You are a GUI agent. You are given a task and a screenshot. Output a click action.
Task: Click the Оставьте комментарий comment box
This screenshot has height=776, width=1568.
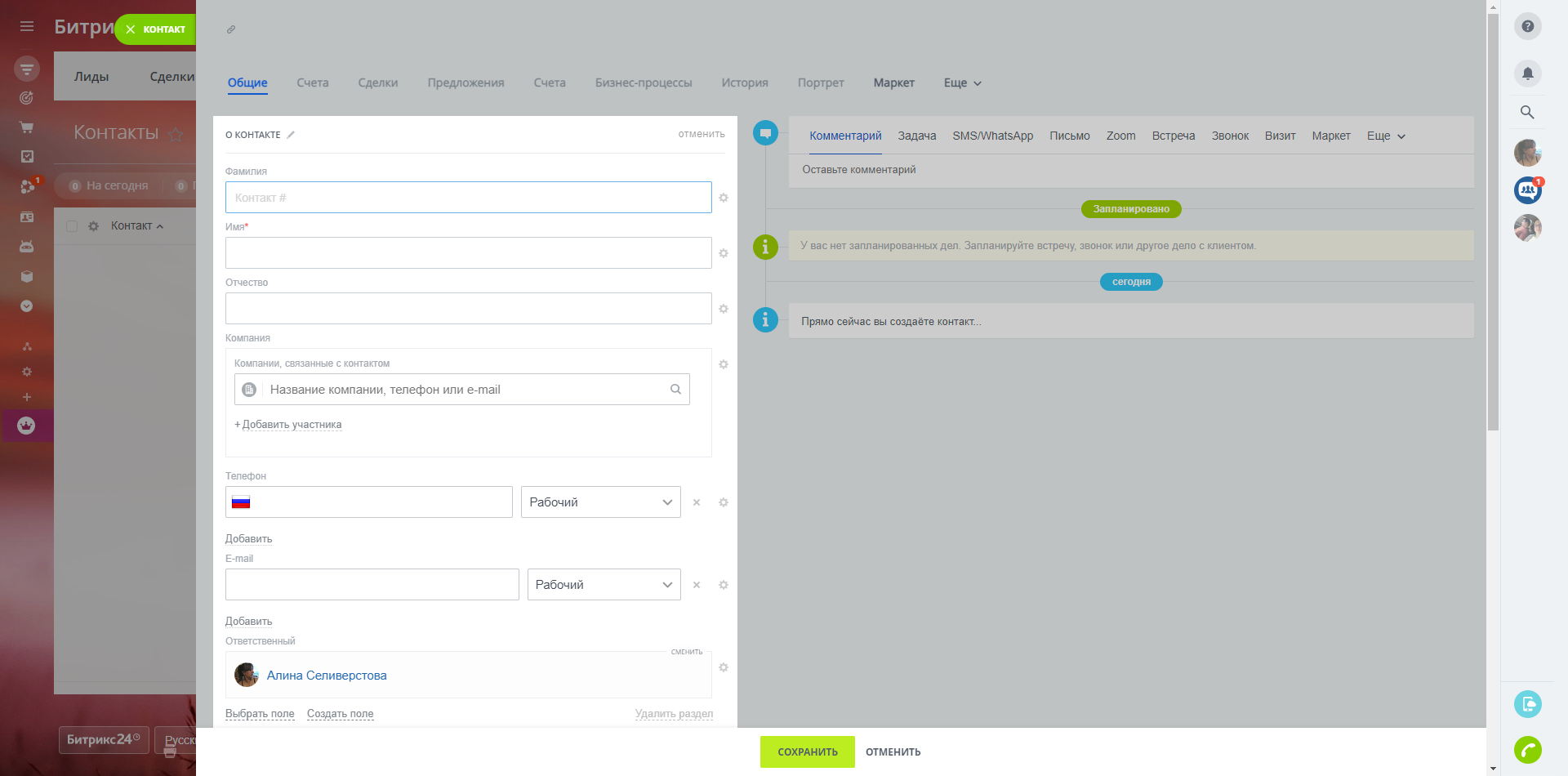[x=1131, y=170]
